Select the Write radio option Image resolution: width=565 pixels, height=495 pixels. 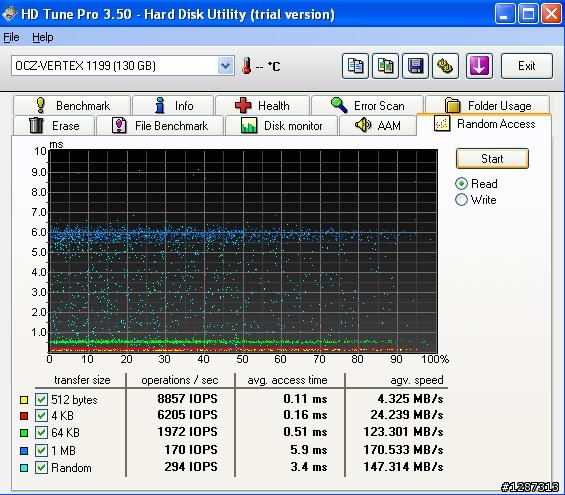click(476, 200)
